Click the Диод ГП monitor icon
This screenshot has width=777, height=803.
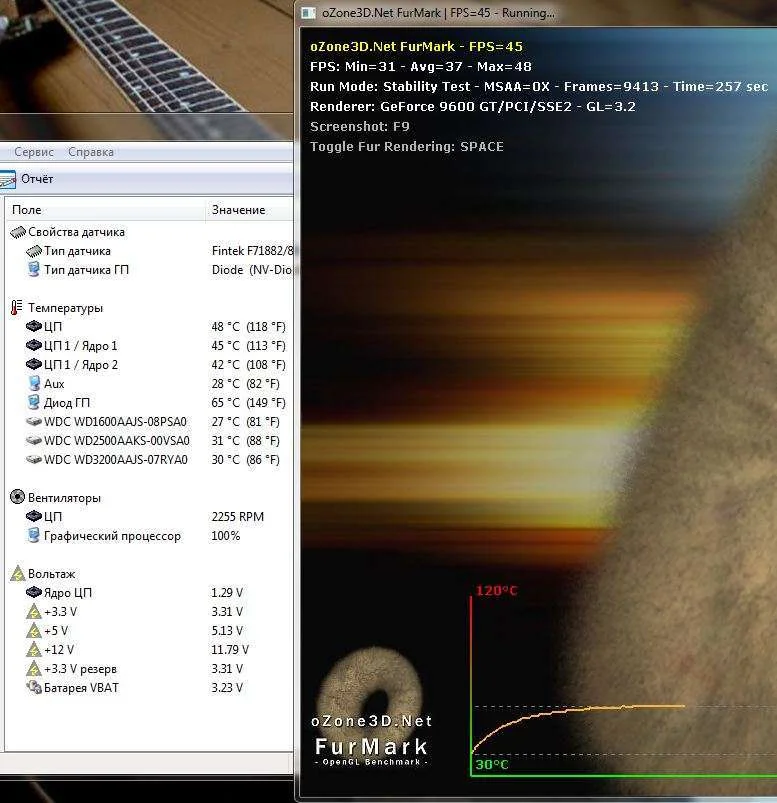pos(34,402)
